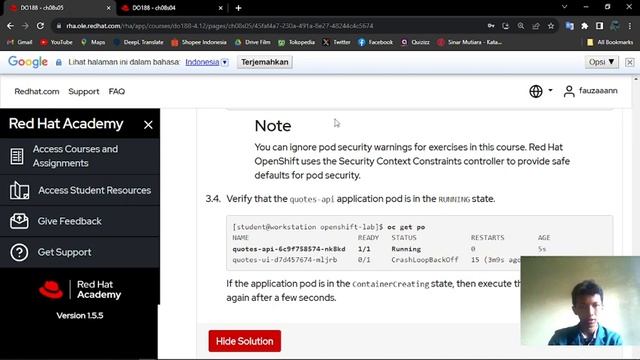The image size is (640, 360).
Task: Open the FAQ link
Action: pyautogui.click(x=117, y=91)
